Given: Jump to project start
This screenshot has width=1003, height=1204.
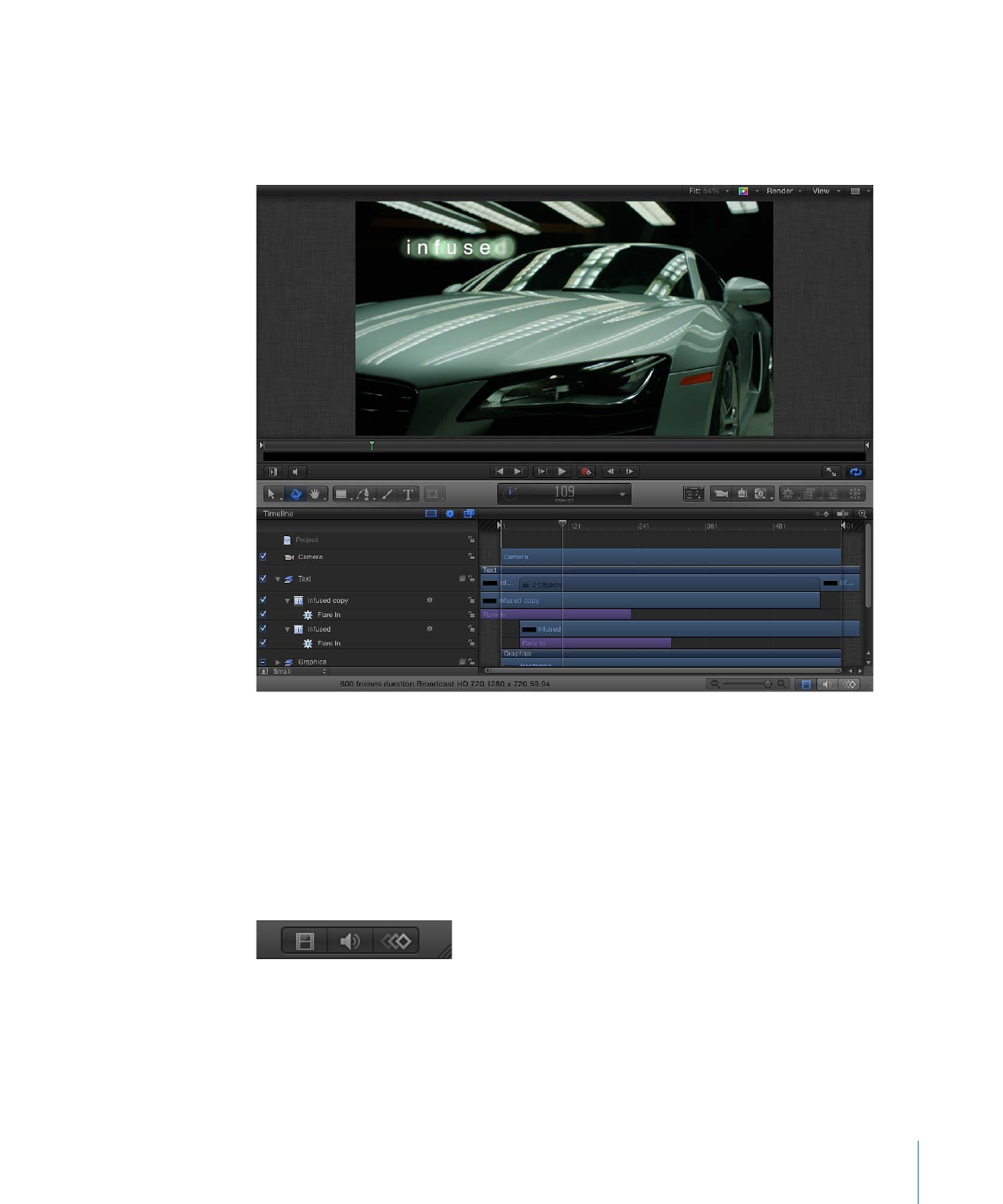Looking at the screenshot, I should (500, 471).
